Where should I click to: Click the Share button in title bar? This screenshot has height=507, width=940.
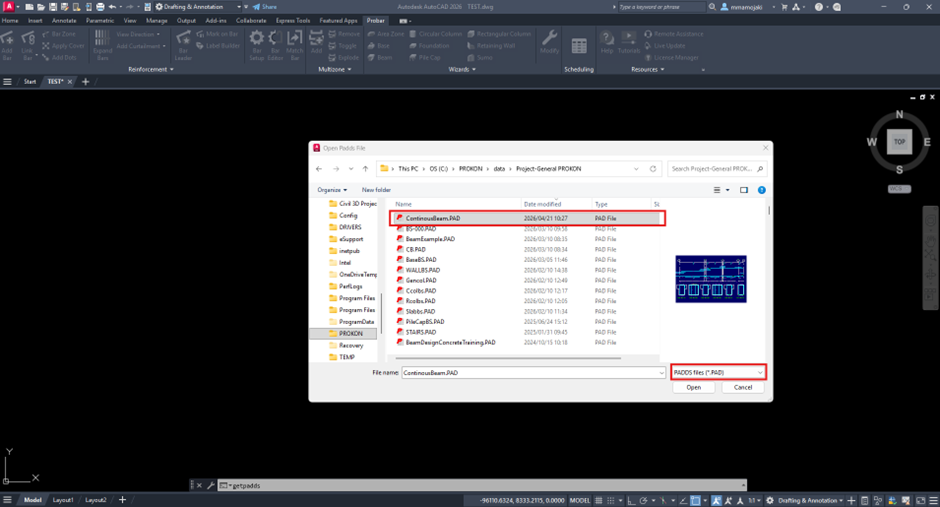pyautogui.click(x=265, y=7)
